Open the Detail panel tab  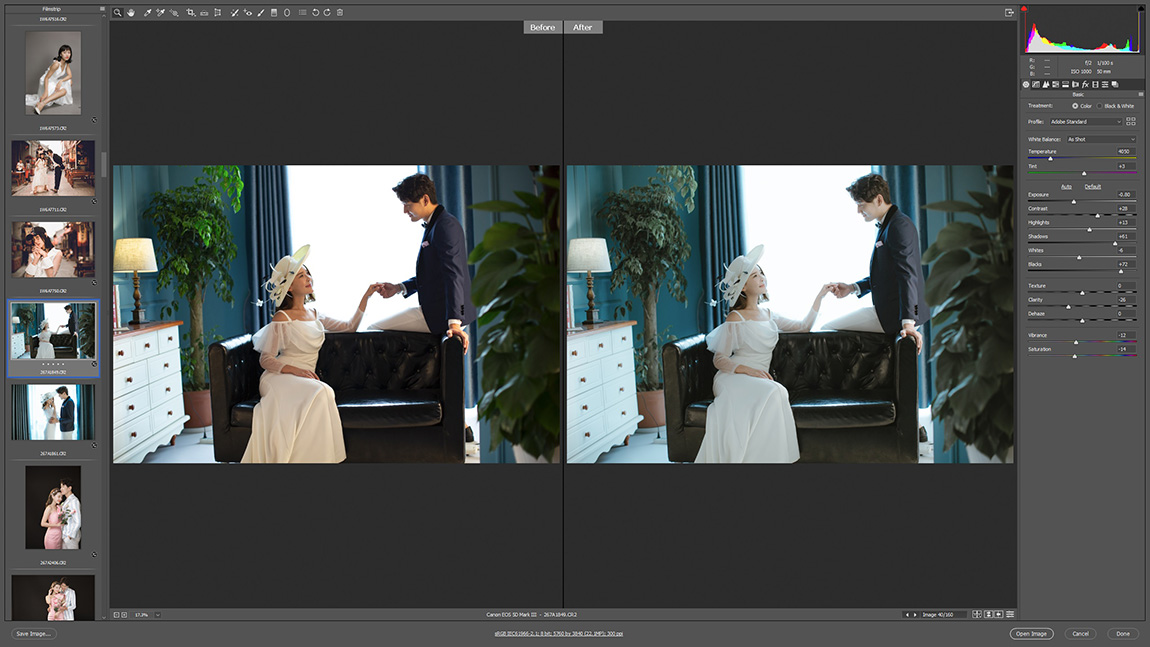point(1046,84)
